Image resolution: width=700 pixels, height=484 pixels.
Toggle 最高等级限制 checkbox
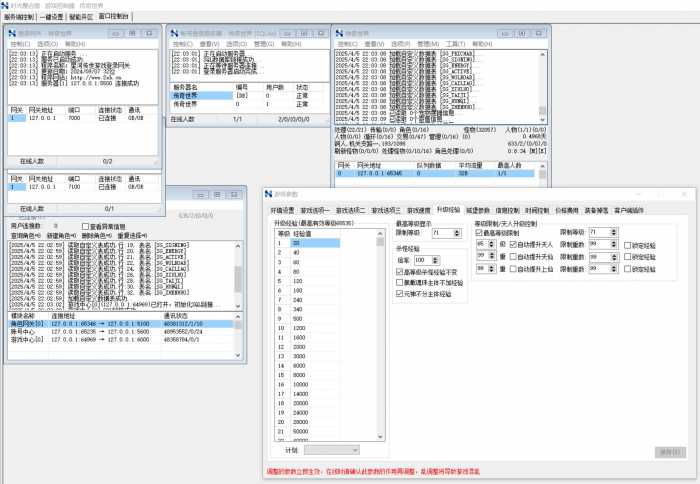tap(479, 231)
